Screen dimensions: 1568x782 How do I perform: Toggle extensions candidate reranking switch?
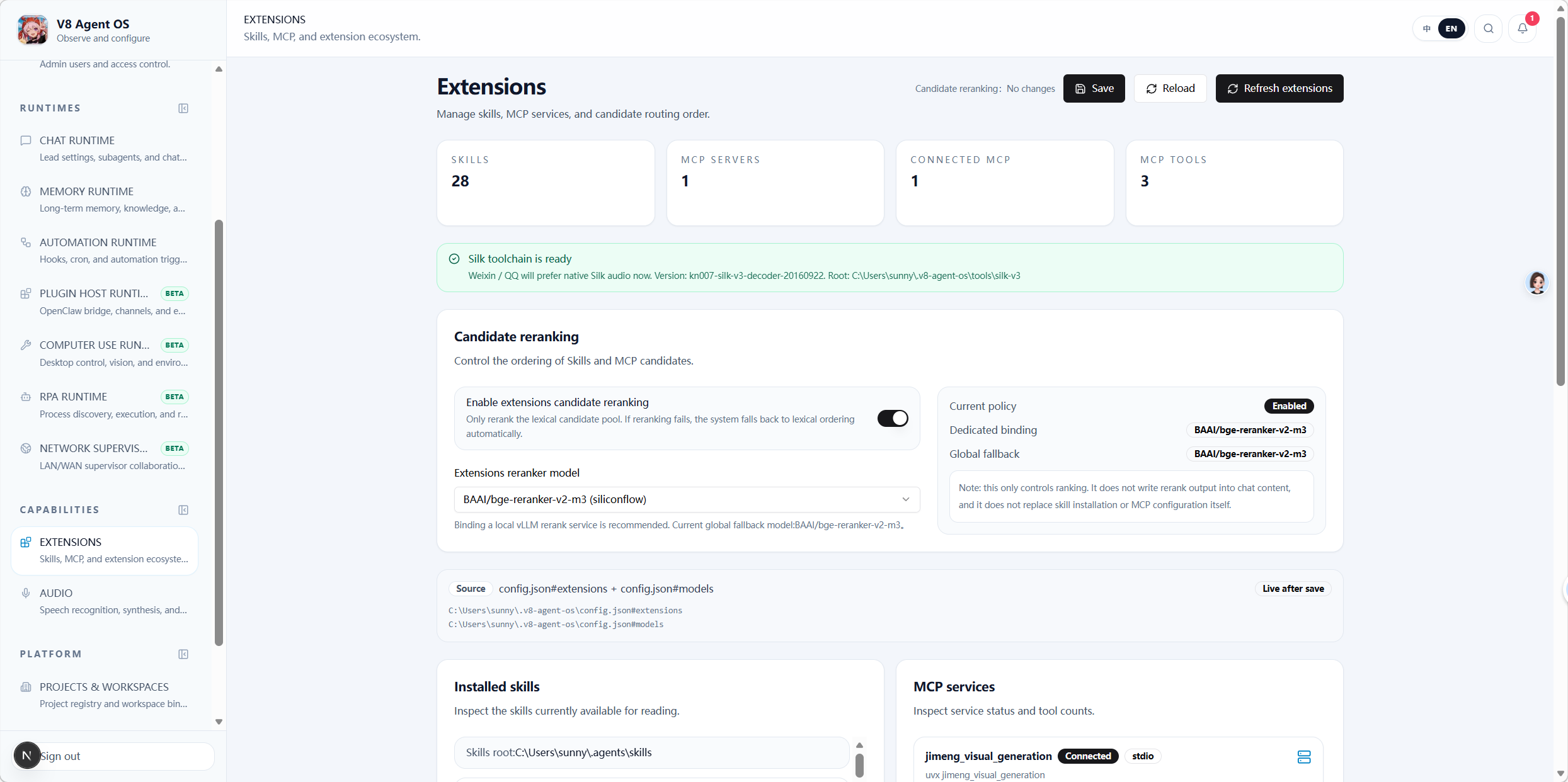click(x=892, y=418)
